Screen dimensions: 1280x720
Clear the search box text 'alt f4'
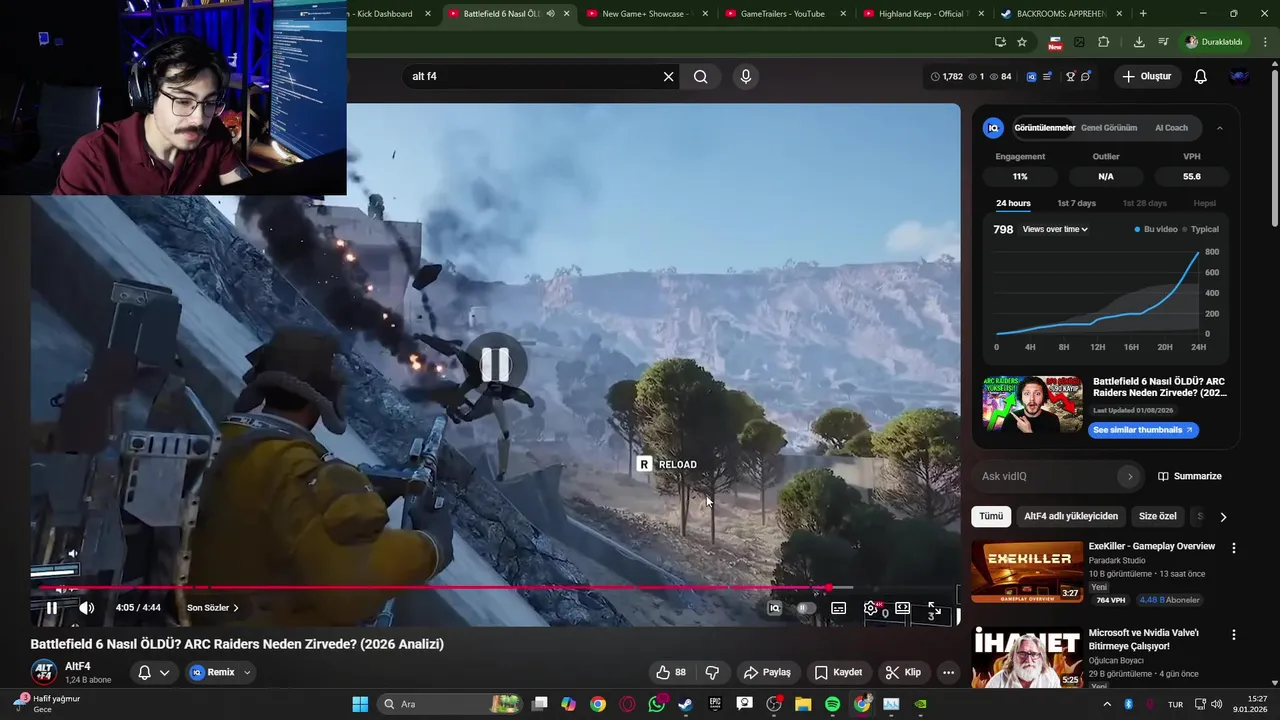[x=669, y=76]
